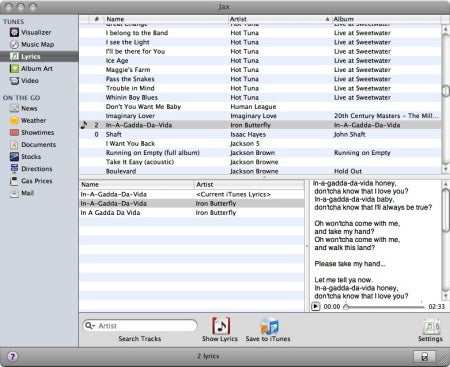This screenshot has width=450, height=367.
Task: Click the '2 lyrics' status text
Action: coord(208,356)
